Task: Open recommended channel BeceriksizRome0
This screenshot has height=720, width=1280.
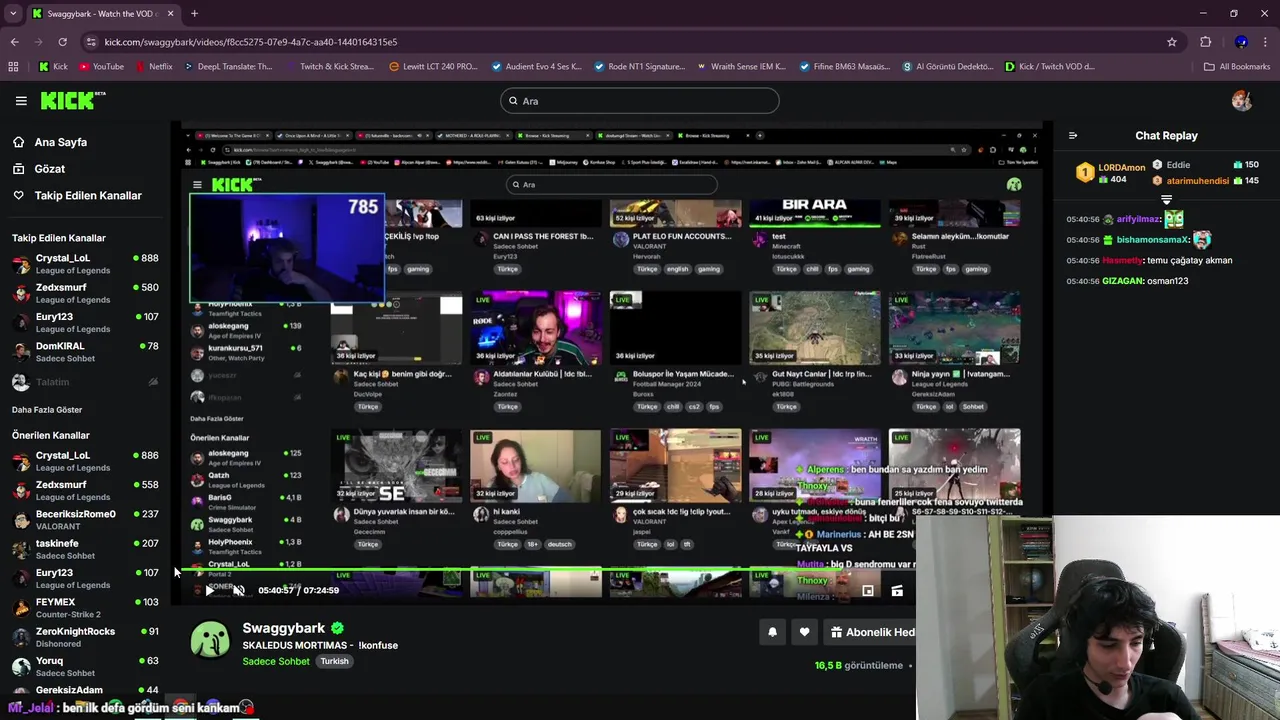Action: 85,520
